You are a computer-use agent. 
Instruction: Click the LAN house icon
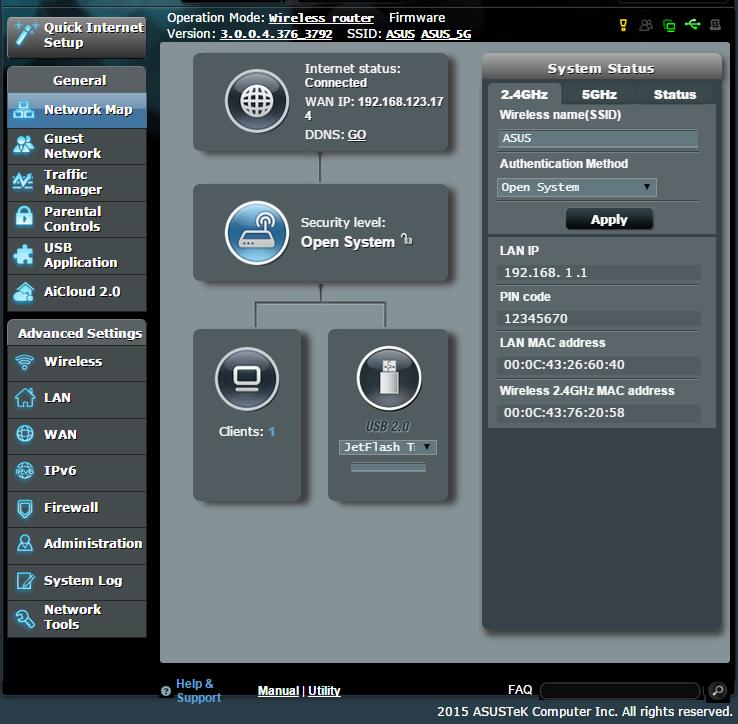[24, 397]
